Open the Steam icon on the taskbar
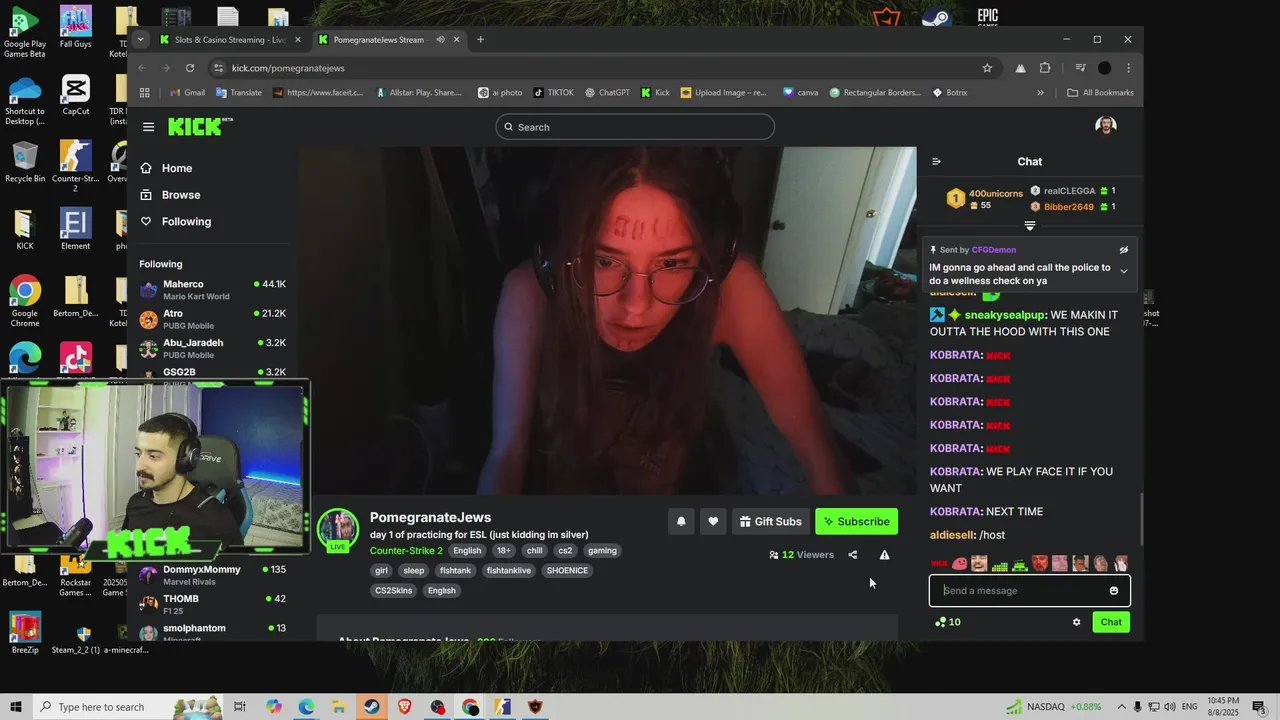 click(371, 707)
